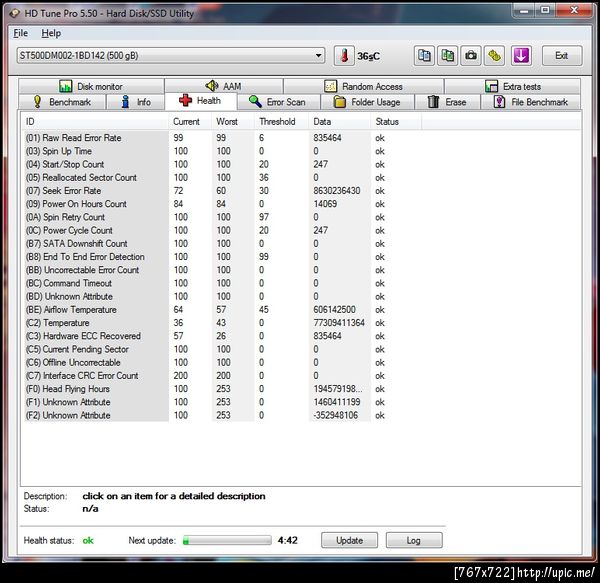The image size is (600, 583).
Task: Select the Offline Uncorrectable row
Action: pos(223,362)
